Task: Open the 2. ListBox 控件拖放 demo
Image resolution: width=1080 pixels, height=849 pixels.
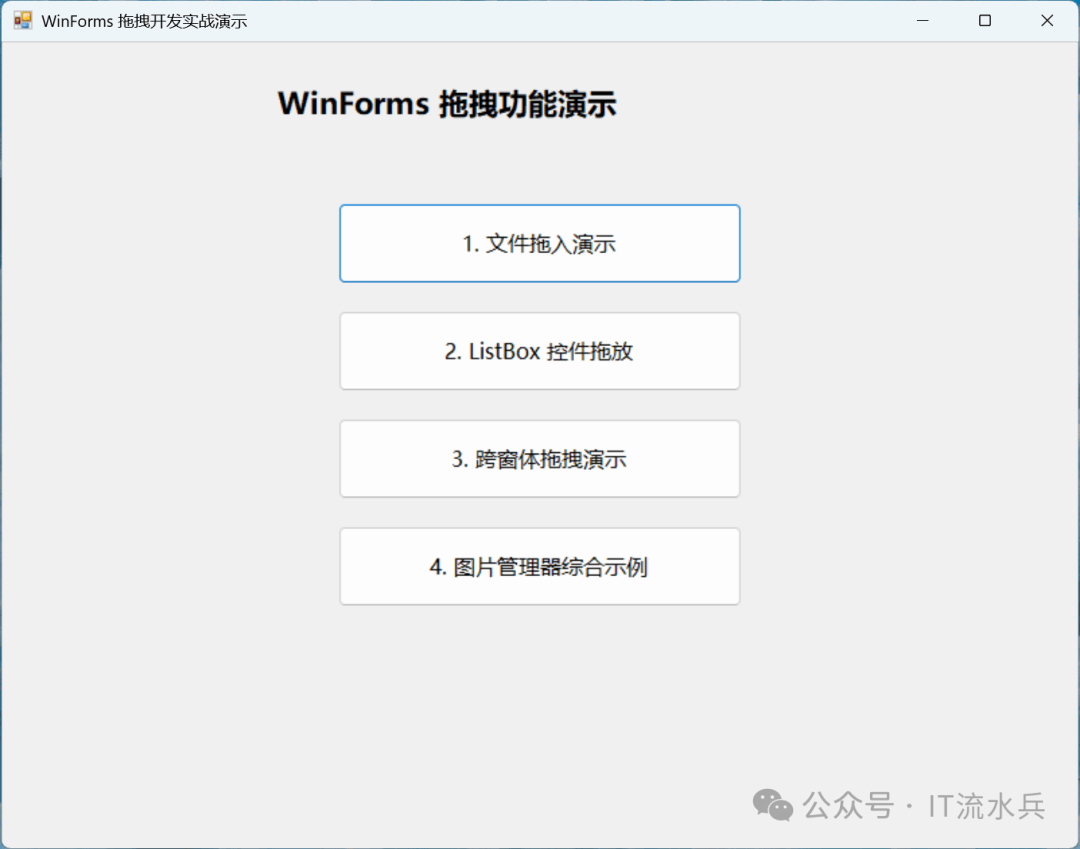Action: tap(539, 351)
